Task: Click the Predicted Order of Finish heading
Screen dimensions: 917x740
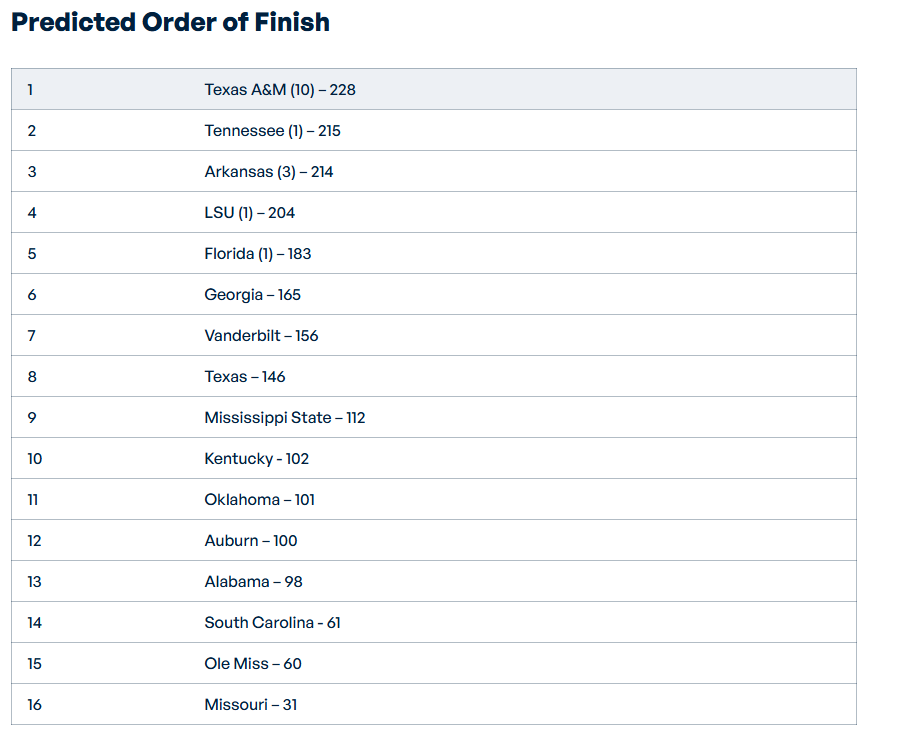Action: click(170, 22)
